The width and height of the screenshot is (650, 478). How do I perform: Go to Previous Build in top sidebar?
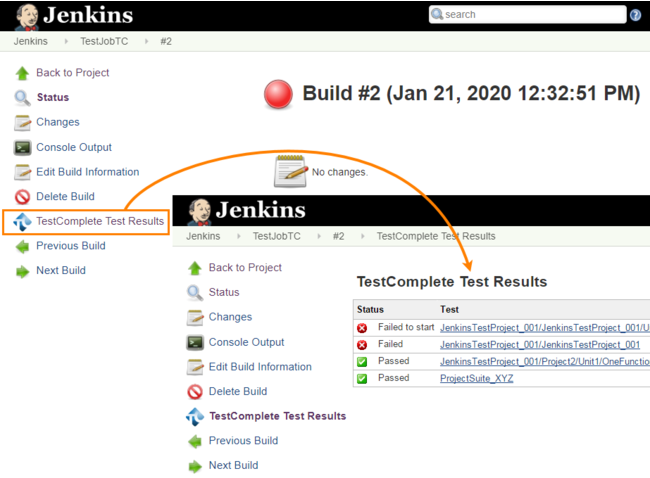click(70, 246)
